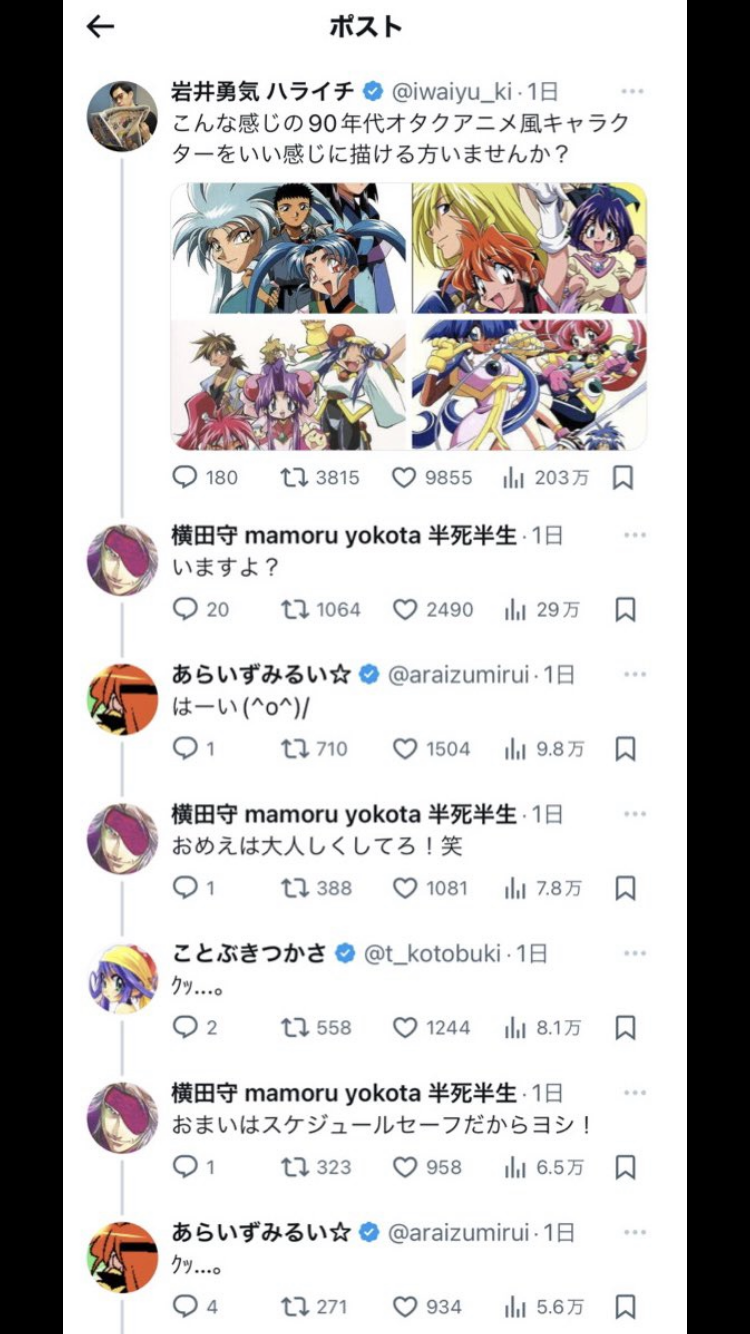Open bottom-right anime image thumbnail
Image resolution: width=750 pixels, height=1334 pixels.
click(x=529, y=384)
